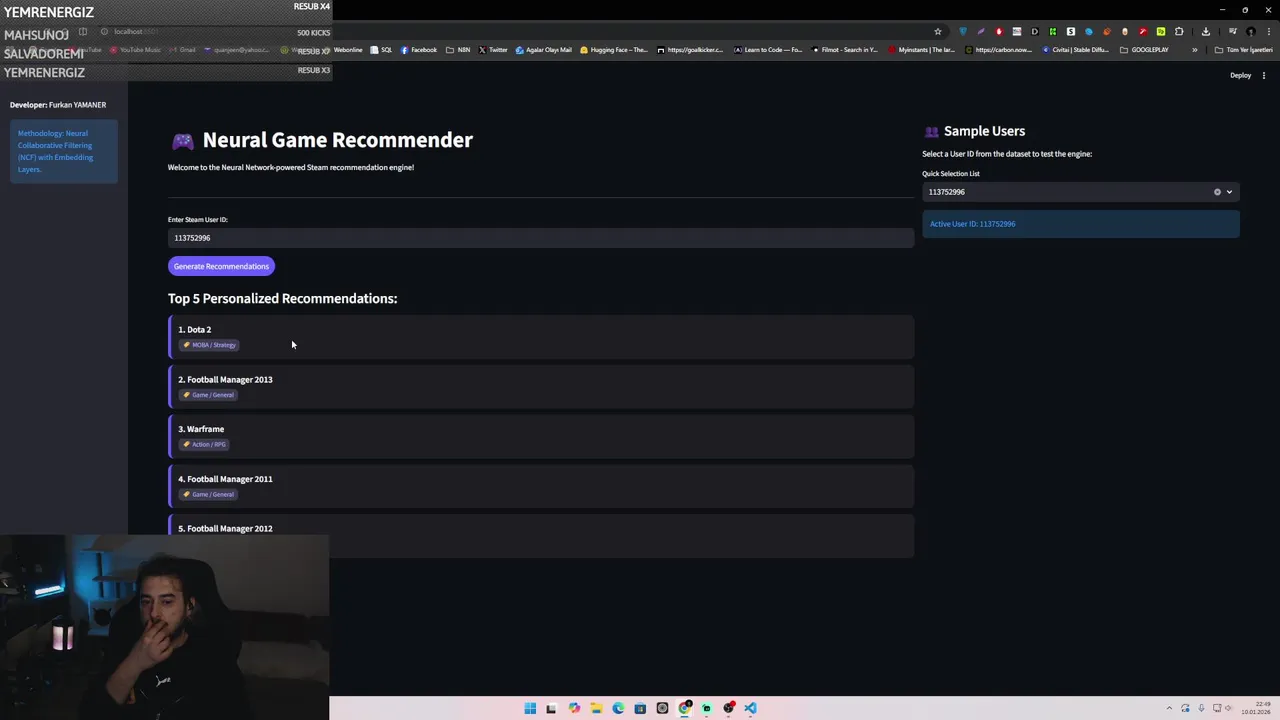Image resolution: width=1280 pixels, height=720 pixels.
Task: Open the Hugging Face bookmark
Action: 614,50
